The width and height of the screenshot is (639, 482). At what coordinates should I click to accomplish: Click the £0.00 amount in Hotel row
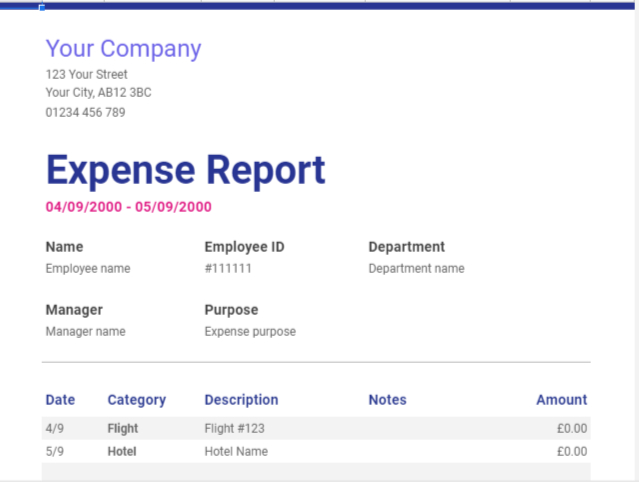(x=572, y=451)
